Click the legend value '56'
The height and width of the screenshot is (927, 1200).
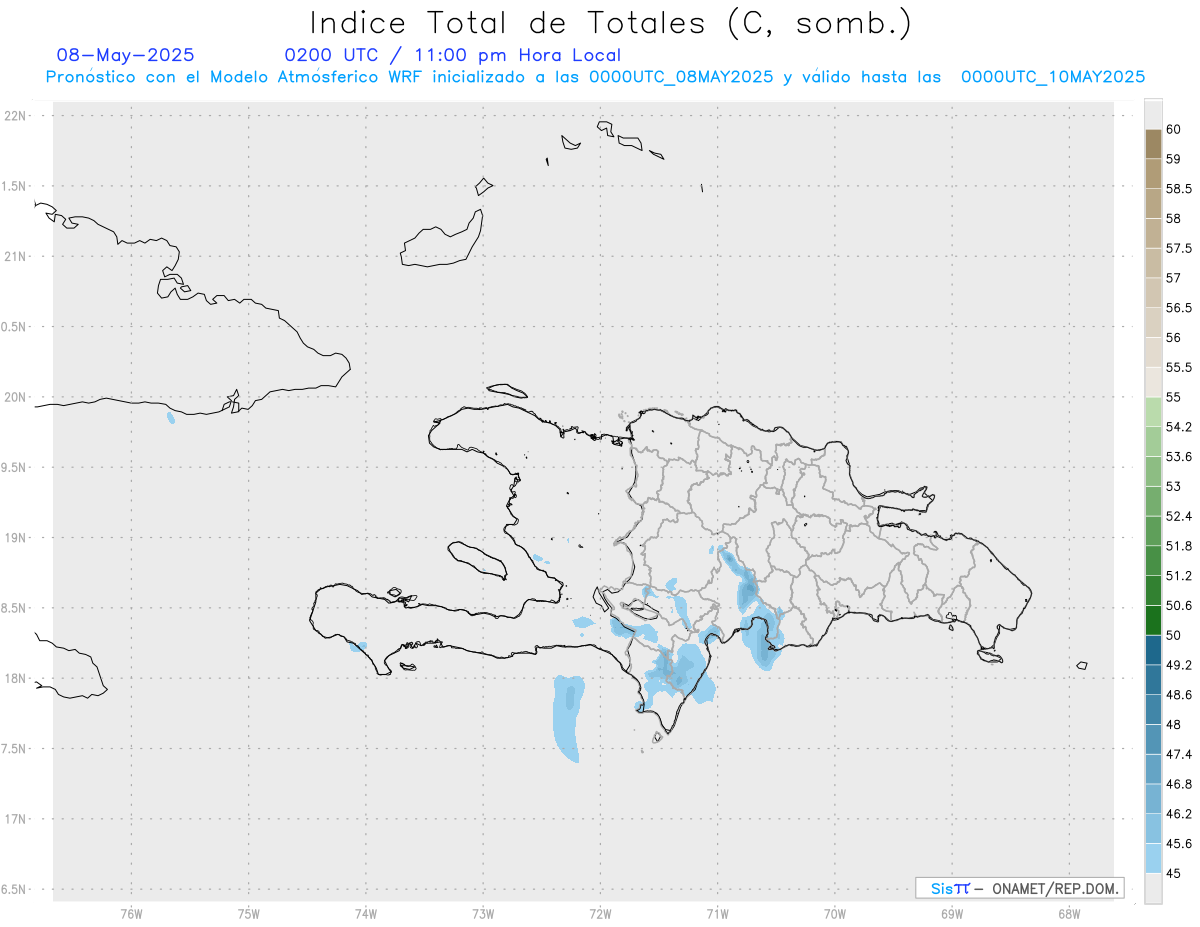point(1173,338)
